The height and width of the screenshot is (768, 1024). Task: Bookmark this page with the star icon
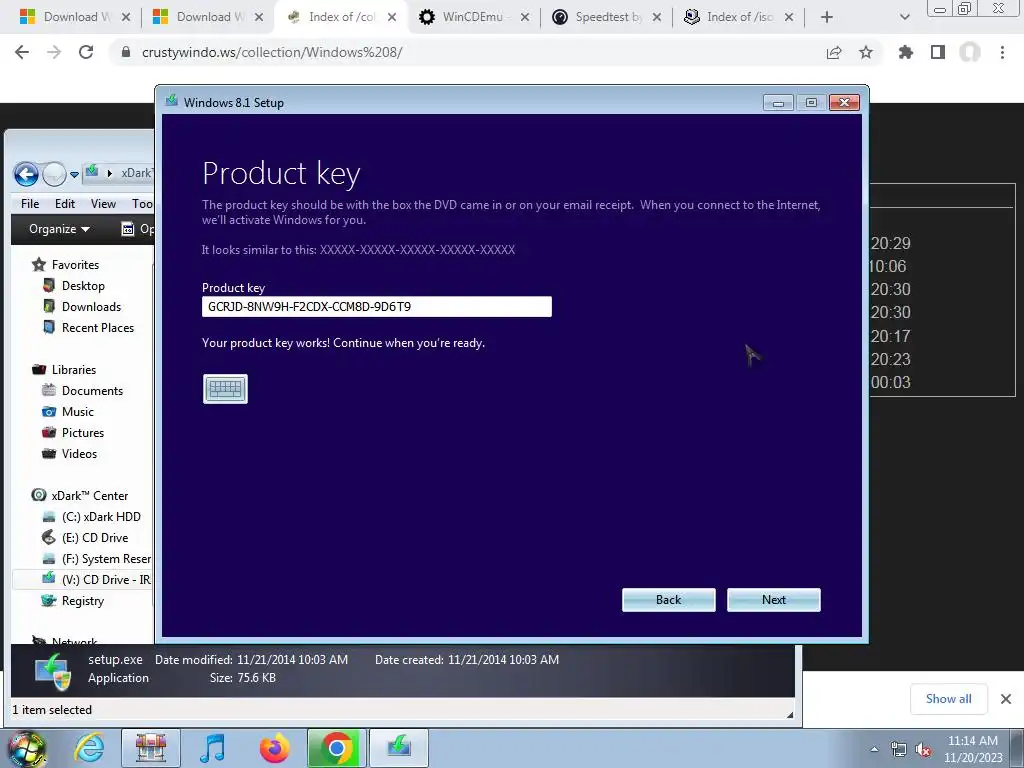(865, 52)
